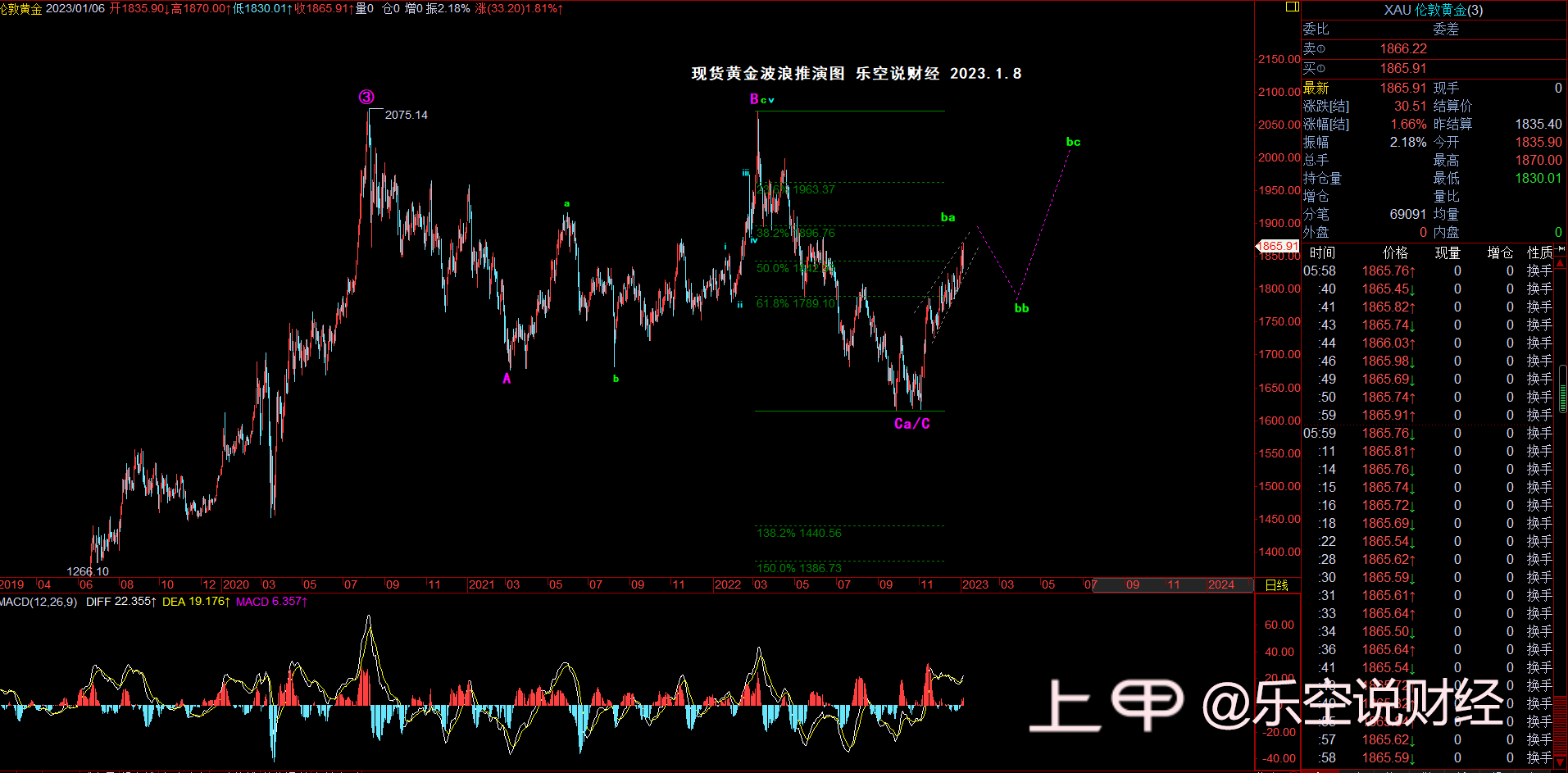The height and width of the screenshot is (773, 1568).
Task: Click the chart title 现货黄金波浪推演图
Action: click(x=768, y=74)
